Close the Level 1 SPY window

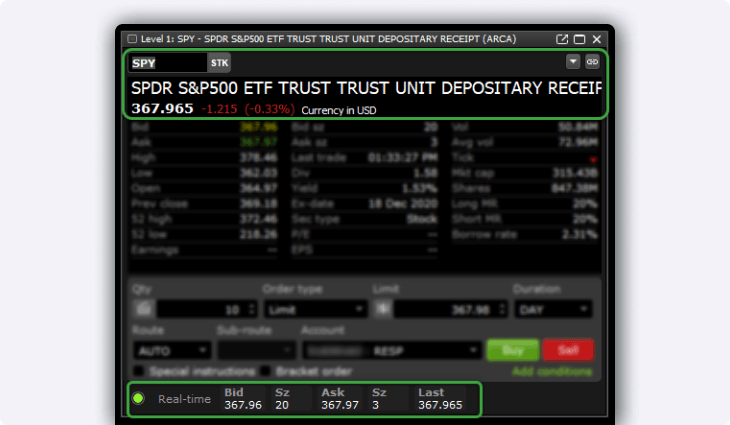tap(597, 39)
